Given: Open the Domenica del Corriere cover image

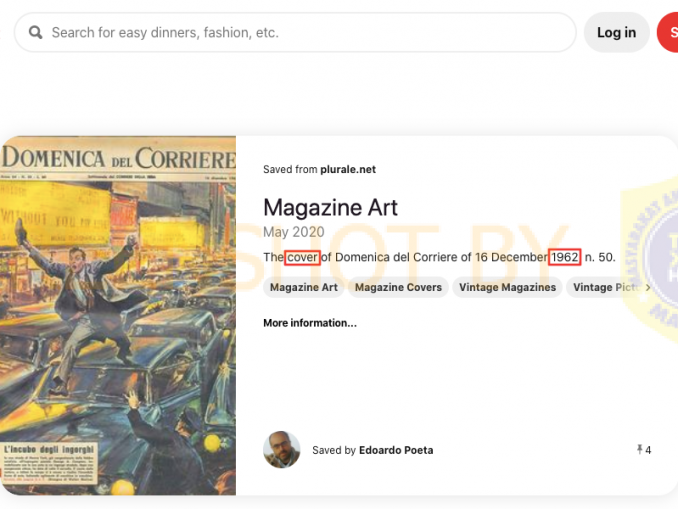Looking at the screenshot, I should click(118, 316).
